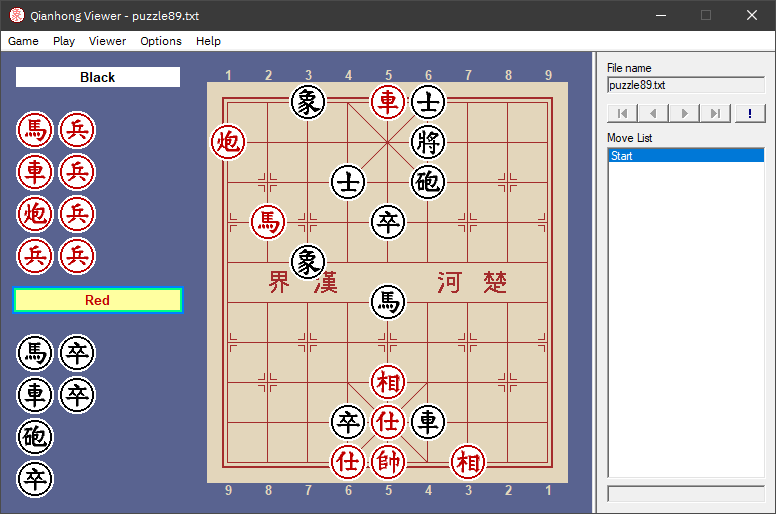Step back one move
The width and height of the screenshot is (776, 514).
[653, 114]
